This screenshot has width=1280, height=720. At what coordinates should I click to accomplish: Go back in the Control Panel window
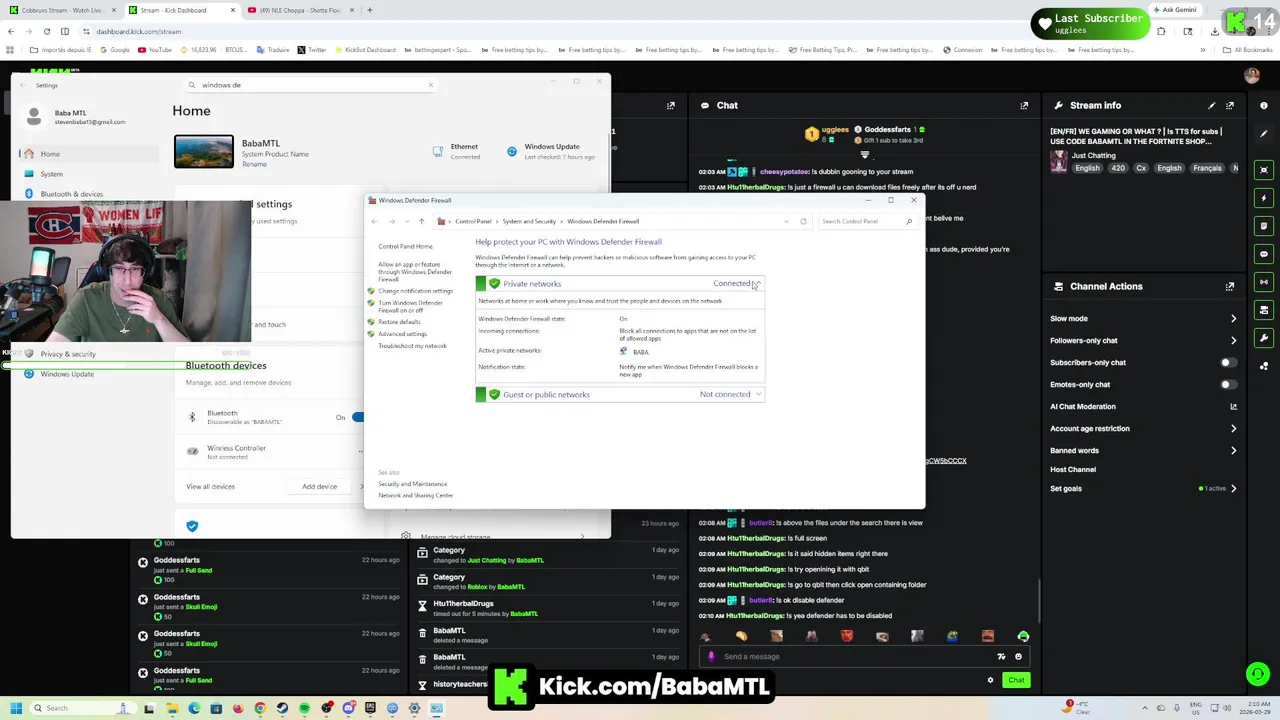375,221
